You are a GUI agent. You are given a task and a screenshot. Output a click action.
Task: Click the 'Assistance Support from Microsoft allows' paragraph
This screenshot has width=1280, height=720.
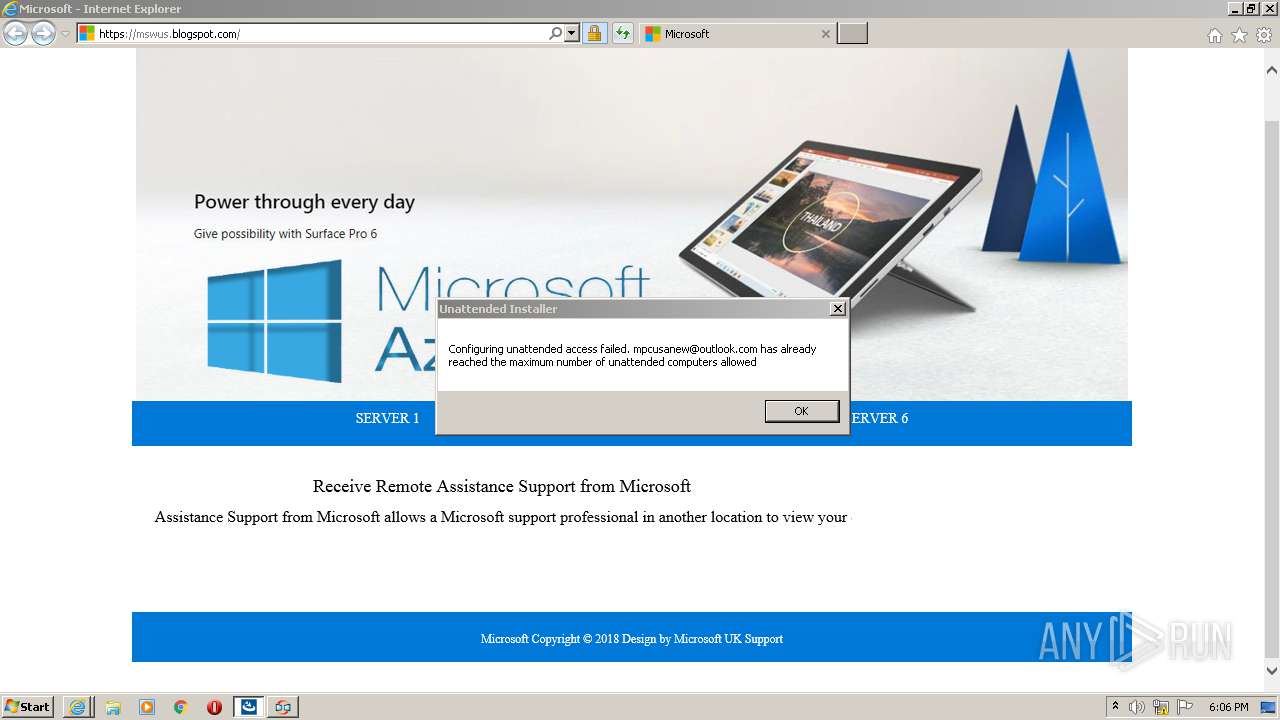pos(501,517)
